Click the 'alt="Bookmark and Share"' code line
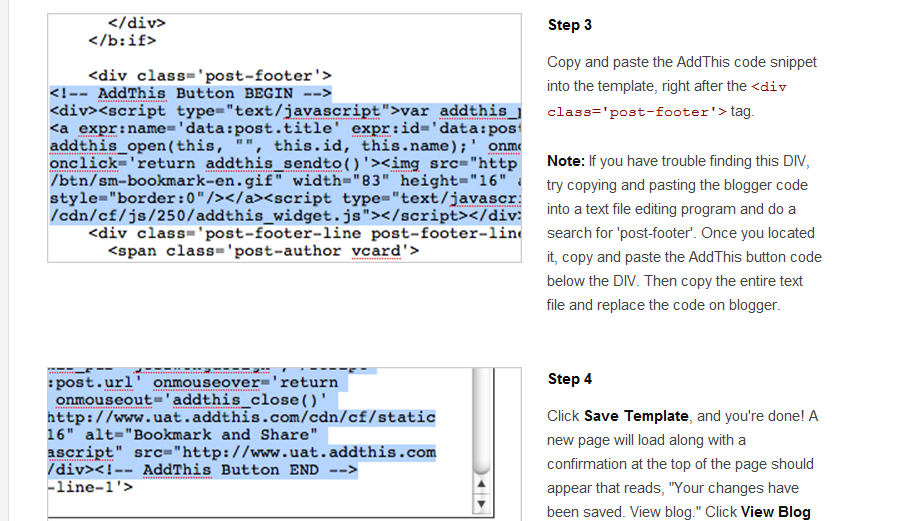This screenshot has height=521, width=922. [202, 435]
